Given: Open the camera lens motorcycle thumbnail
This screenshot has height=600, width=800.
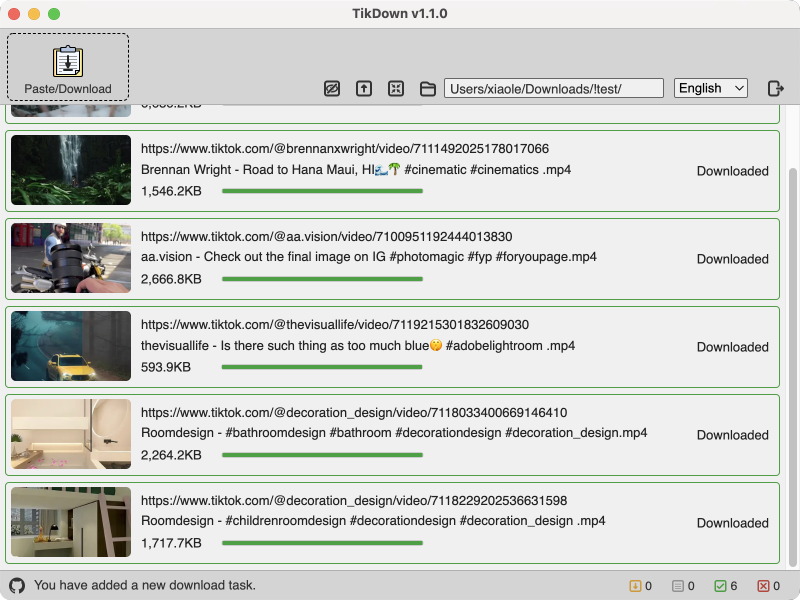Looking at the screenshot, I should [x=71, y=258].
